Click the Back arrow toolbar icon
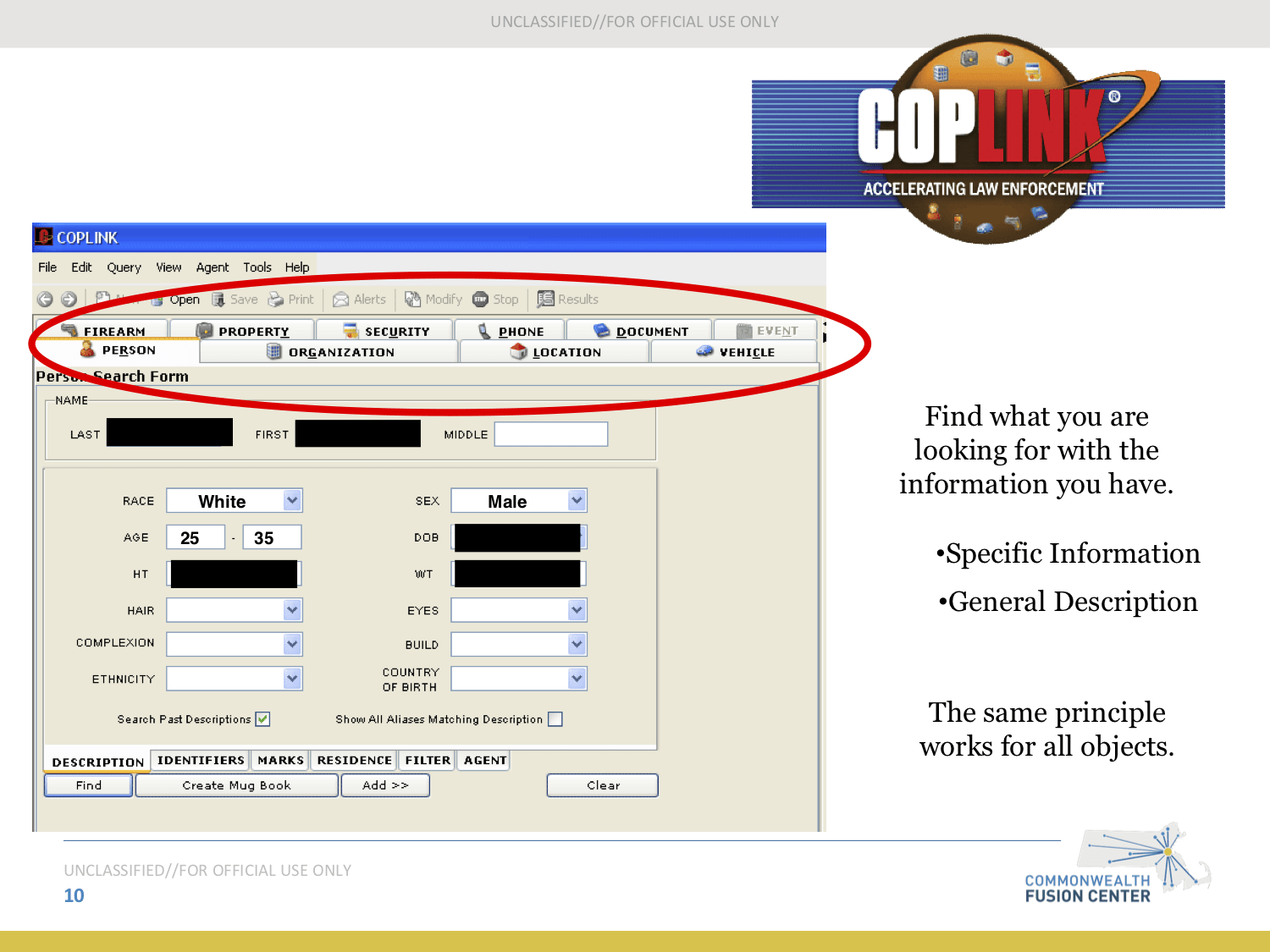Image resolution: width=1270 pixels, height=952 pixels. pos(45,299)
